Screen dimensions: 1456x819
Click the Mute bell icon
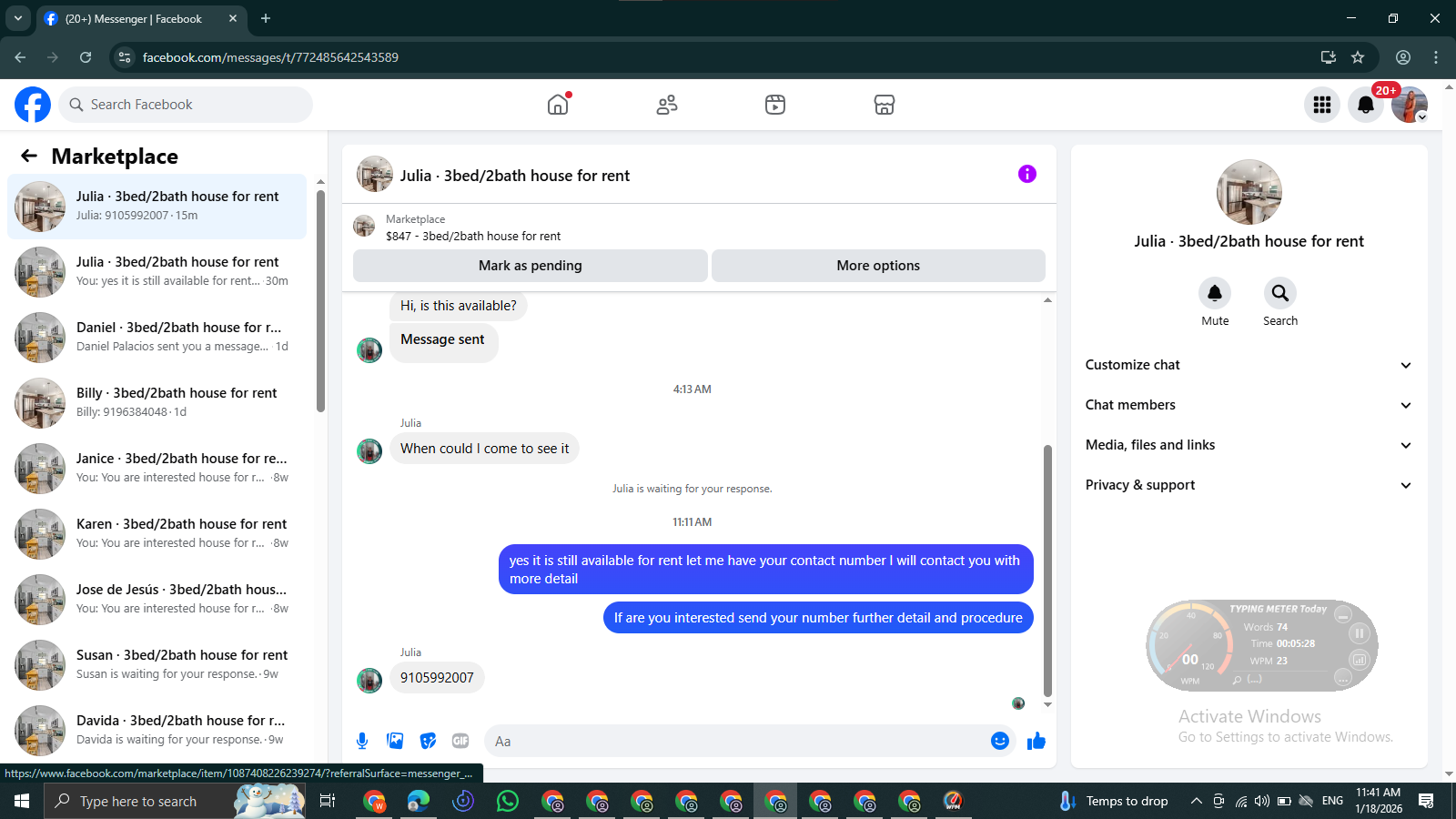(x=1215, y=293)
